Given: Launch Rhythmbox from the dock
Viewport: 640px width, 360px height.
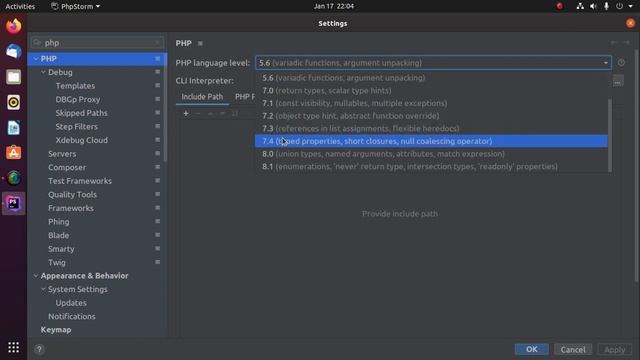Looking at the screenshot, I should tap(13, 102).
